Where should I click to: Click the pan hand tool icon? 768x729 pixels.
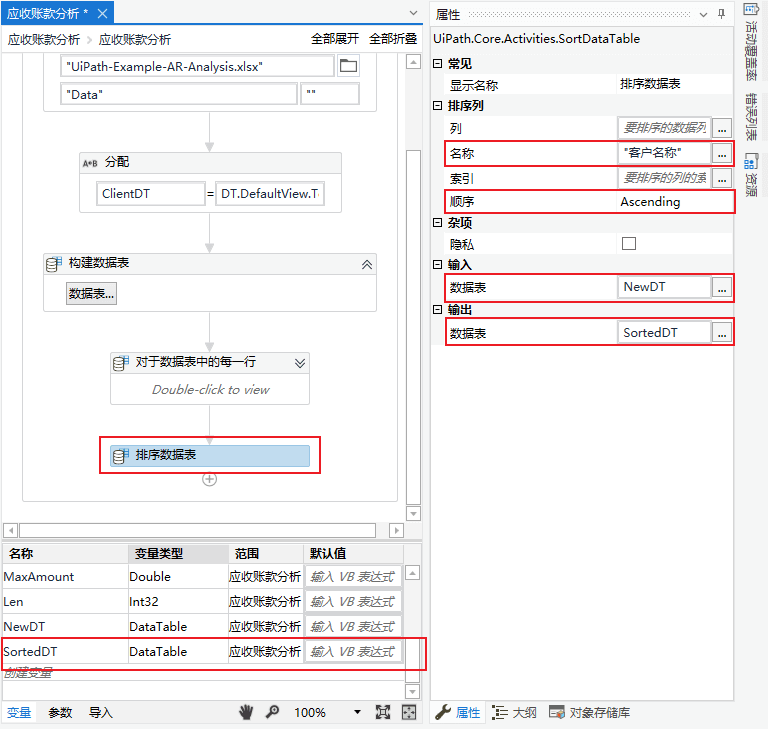247,712
